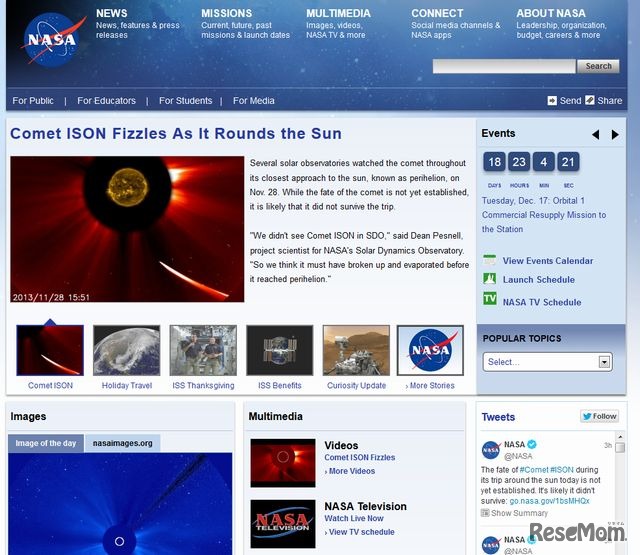Go to previous event arrow
Image resolution: width=640 pixels, height=555 pixels.
(596, 134)
